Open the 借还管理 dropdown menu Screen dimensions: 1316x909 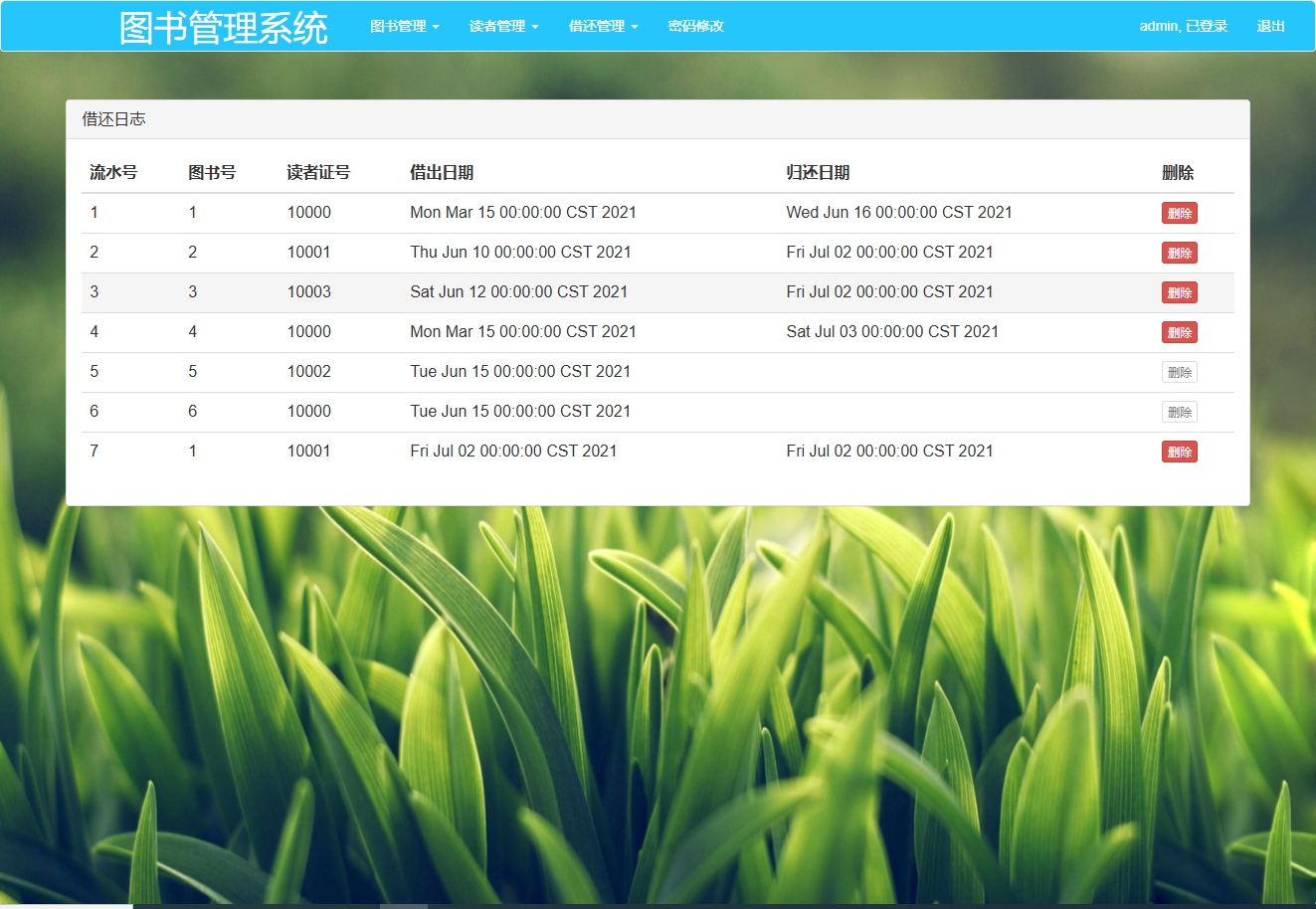pos(603,26)
